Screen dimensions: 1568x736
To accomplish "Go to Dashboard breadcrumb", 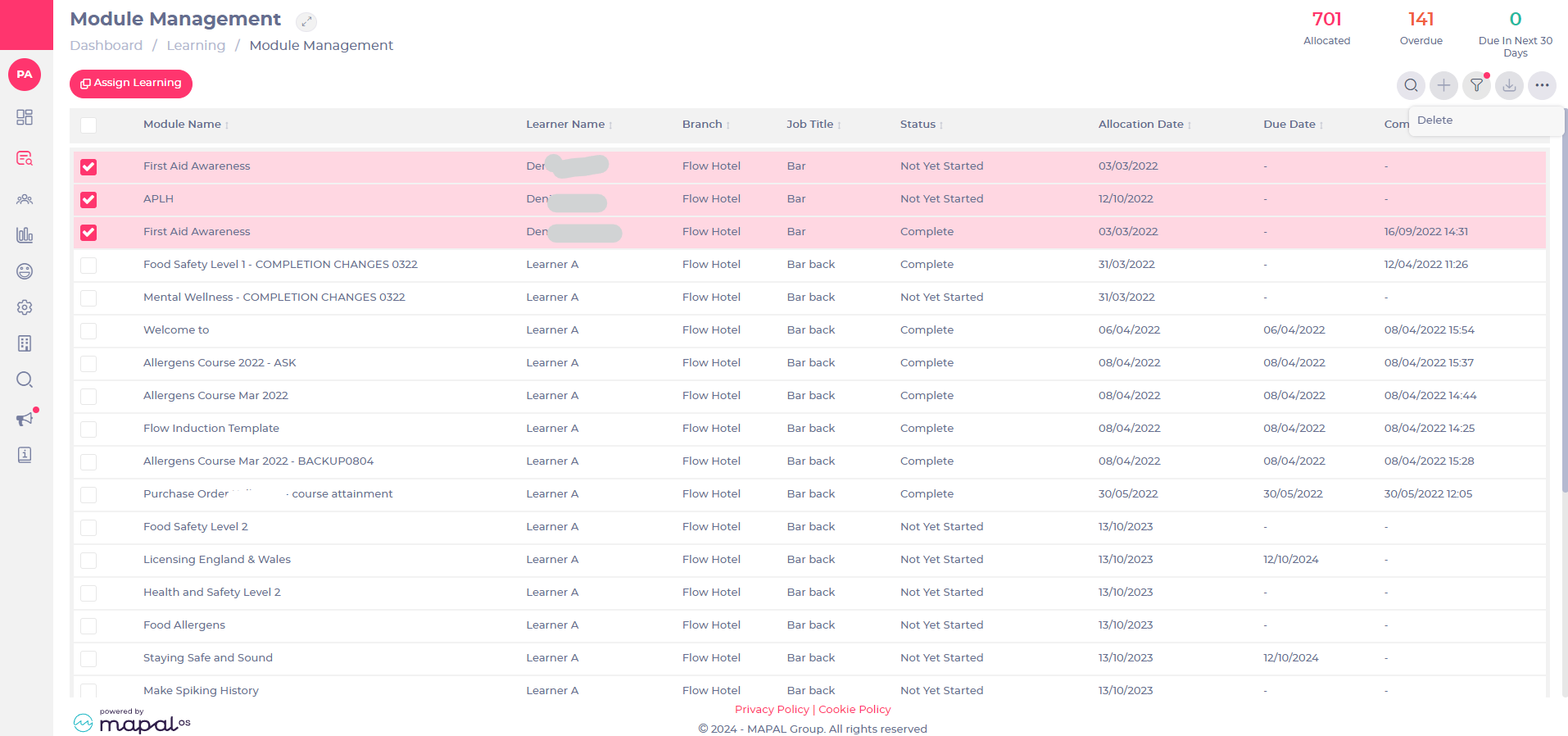I will pos(106,46).
